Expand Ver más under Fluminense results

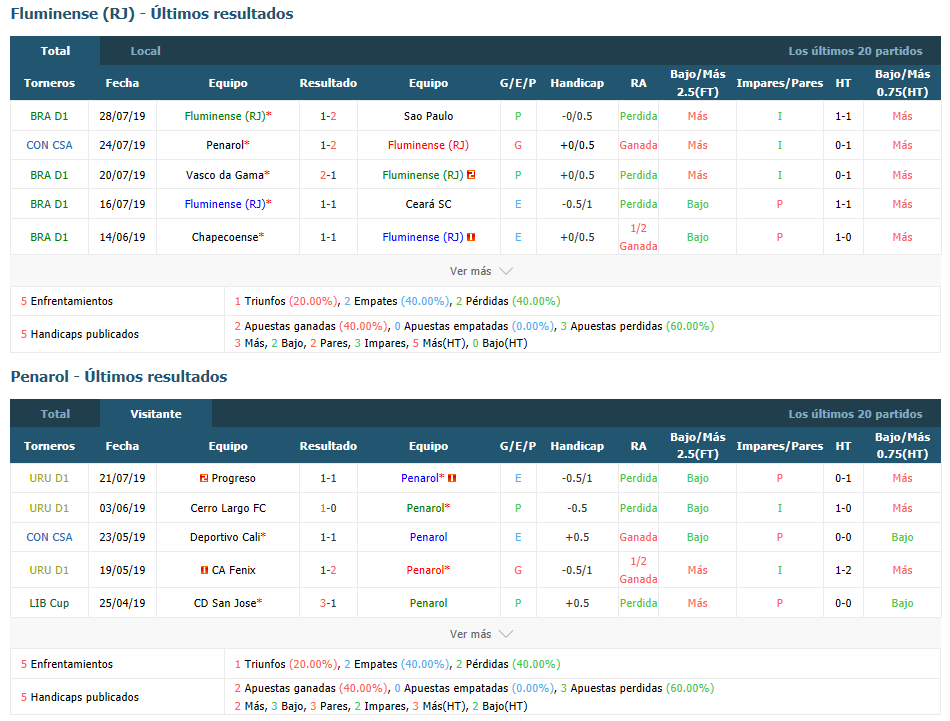tap(481, 271)
